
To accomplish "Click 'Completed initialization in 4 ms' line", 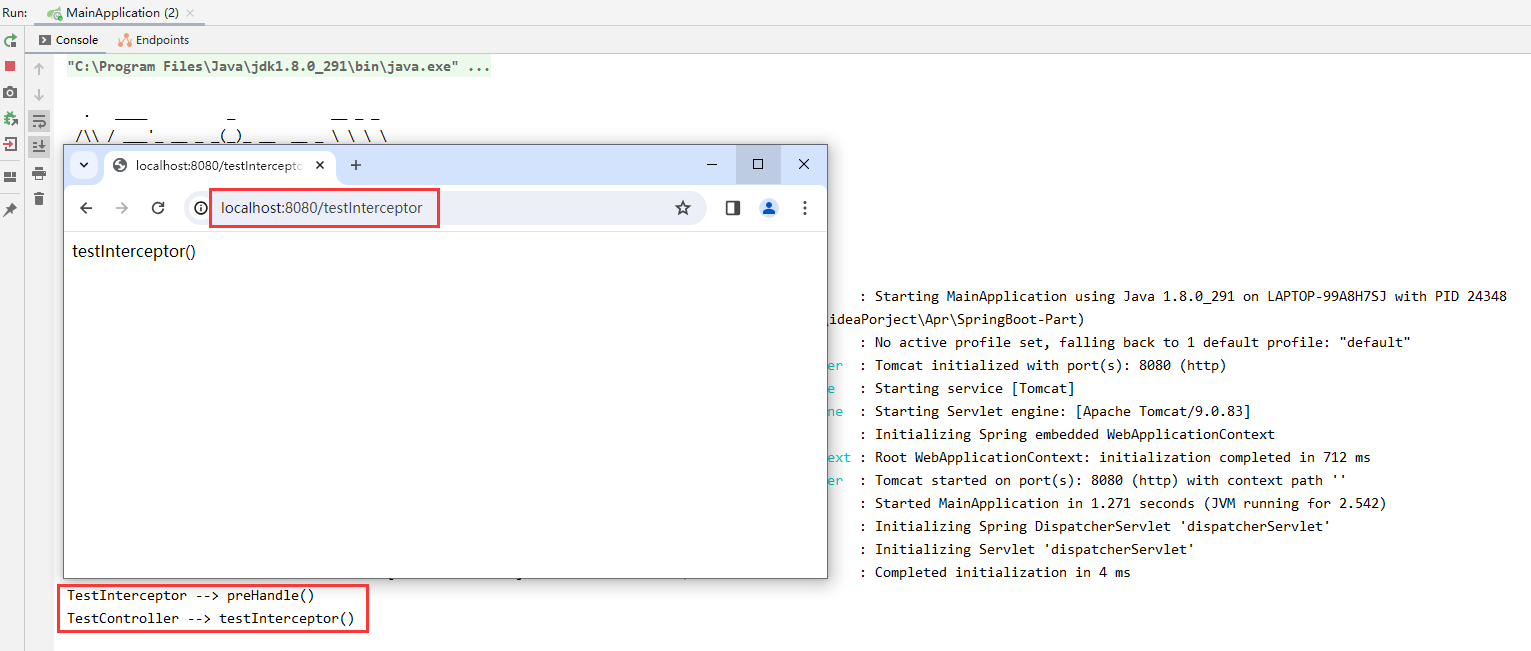I will [1002, 573].
